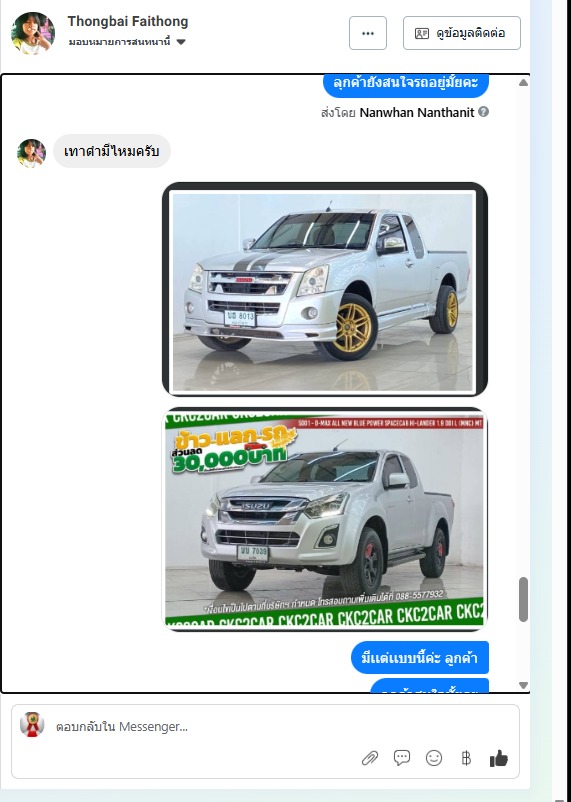
Task: Send a thumbs-up like
Action: 498,758
